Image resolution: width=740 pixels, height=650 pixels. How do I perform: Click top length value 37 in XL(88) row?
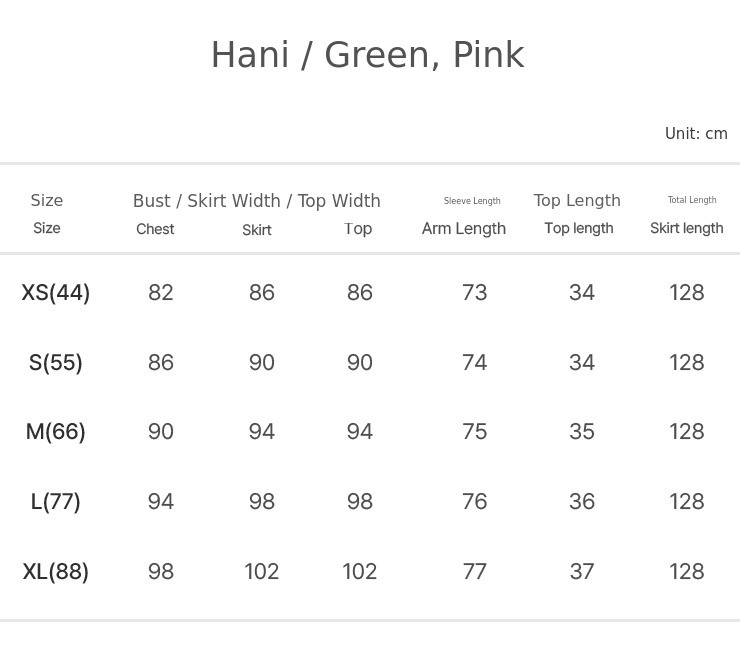(x=582, y=572)
